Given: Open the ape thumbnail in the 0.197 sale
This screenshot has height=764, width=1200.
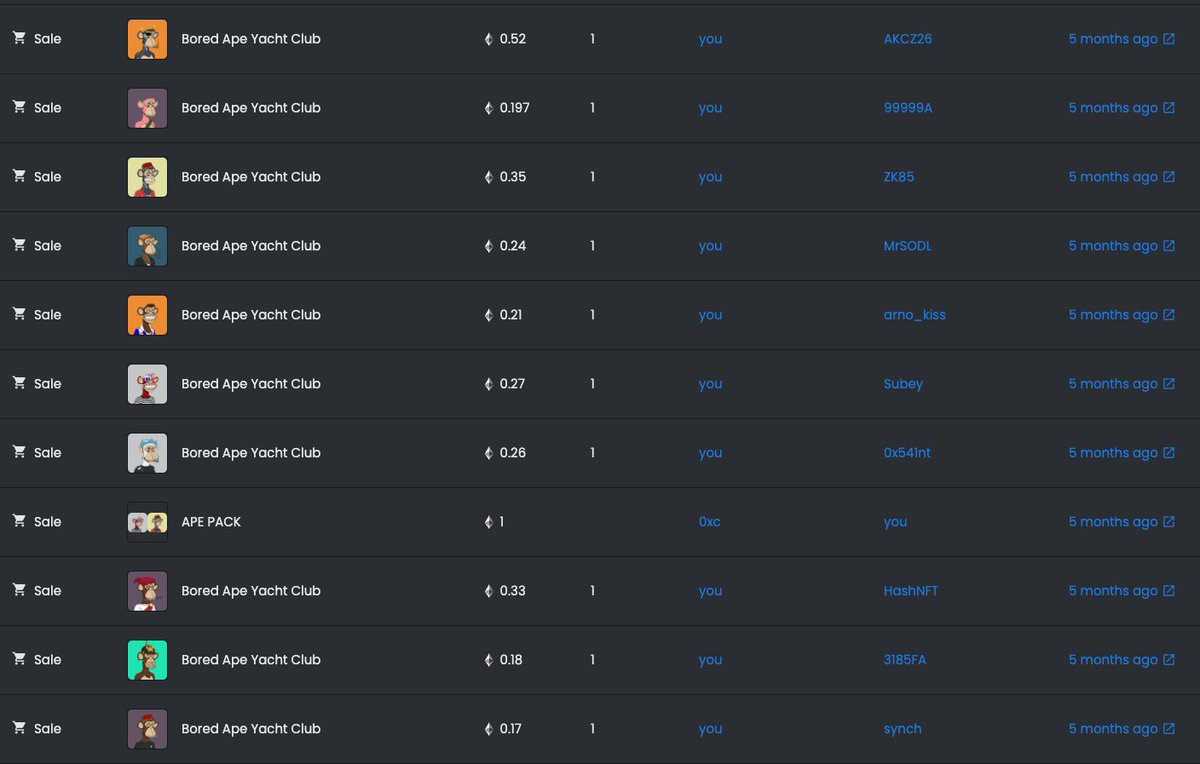Looking at the screenshot, I should pos(147,108).
